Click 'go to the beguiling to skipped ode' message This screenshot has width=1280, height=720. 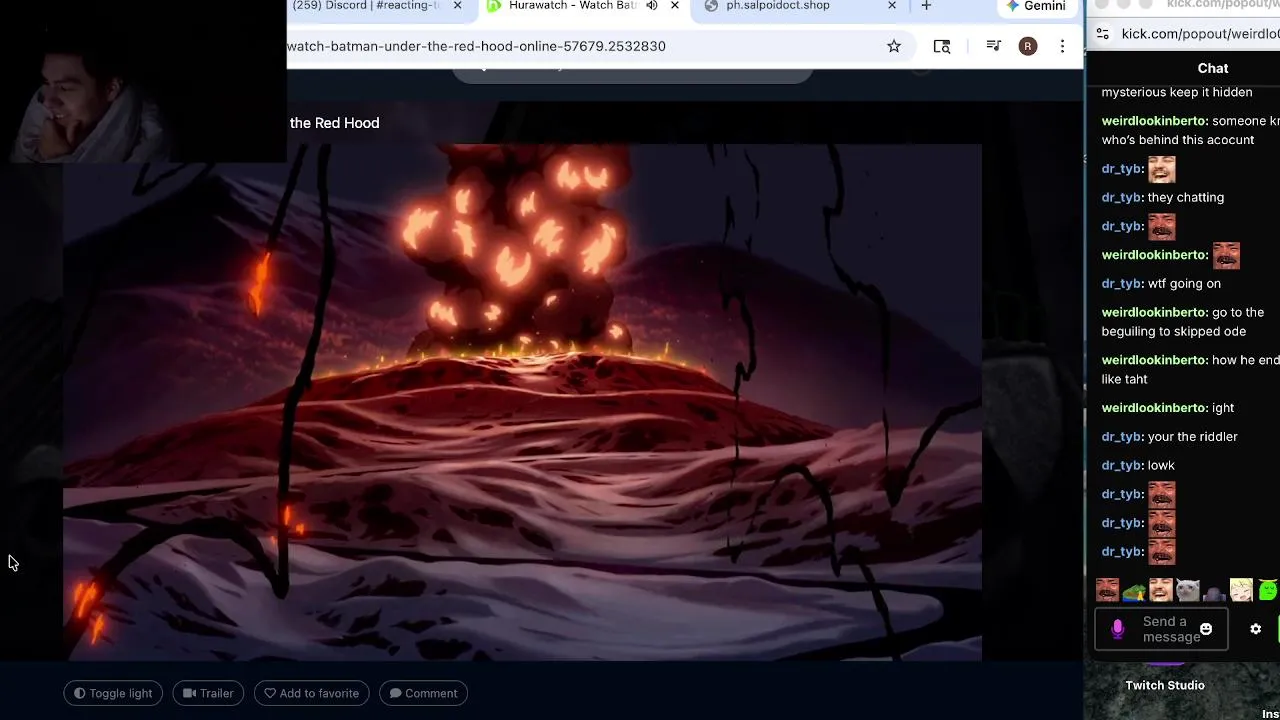point(1183,322)
